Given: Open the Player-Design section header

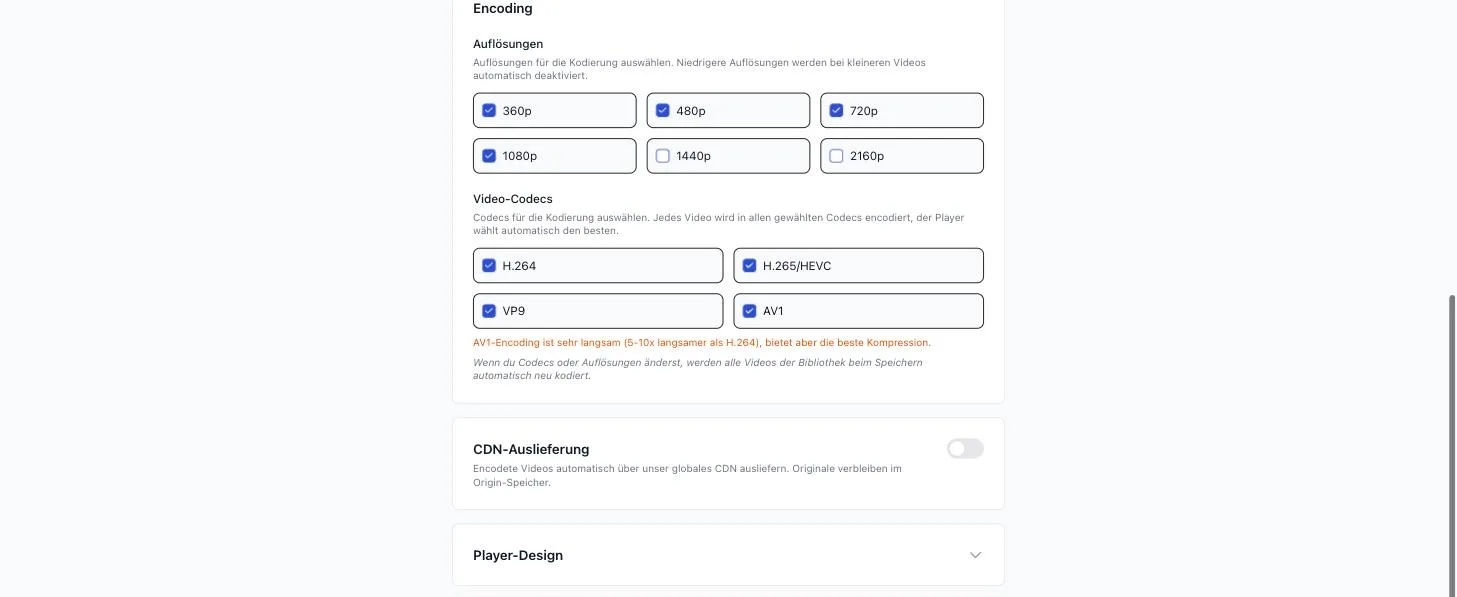Looking at the screenshot, I should pyautogui.click(x=728, y=555).
